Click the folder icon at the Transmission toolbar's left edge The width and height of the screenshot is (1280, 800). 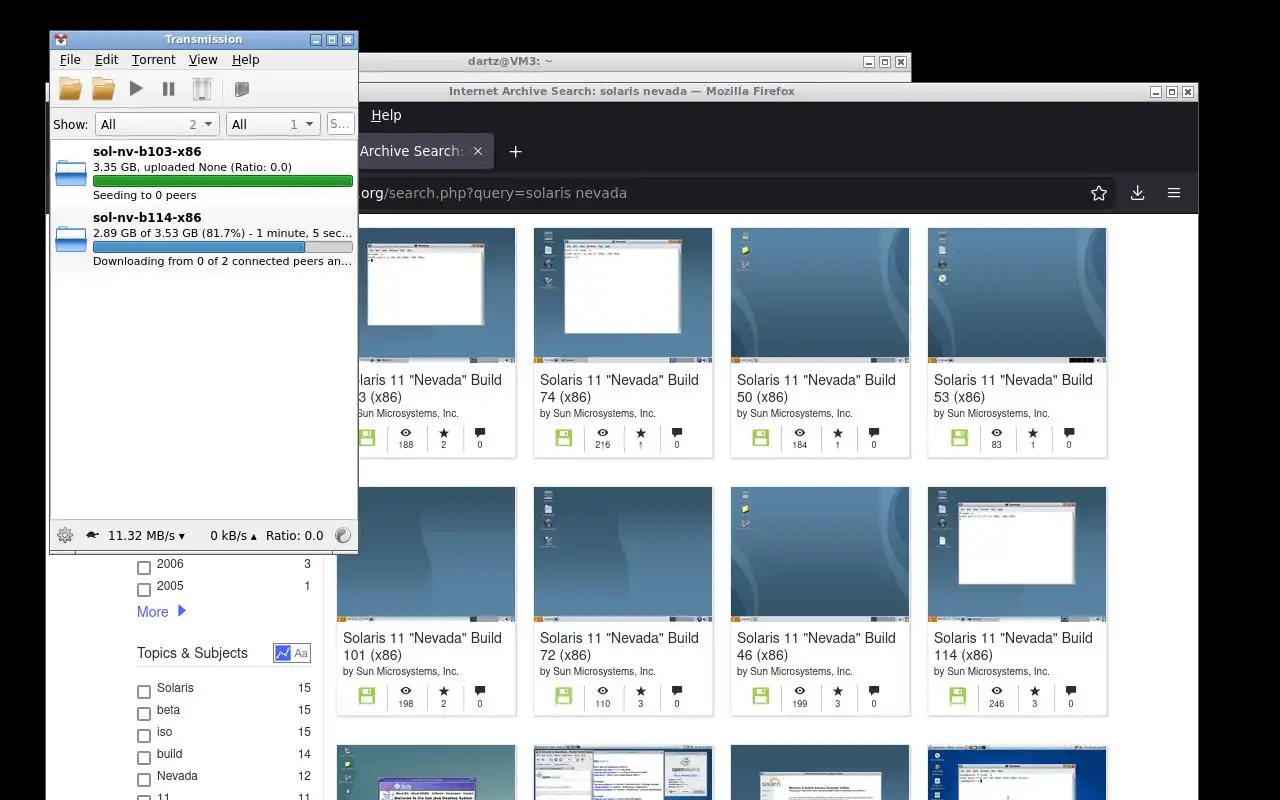click(70, 89)
